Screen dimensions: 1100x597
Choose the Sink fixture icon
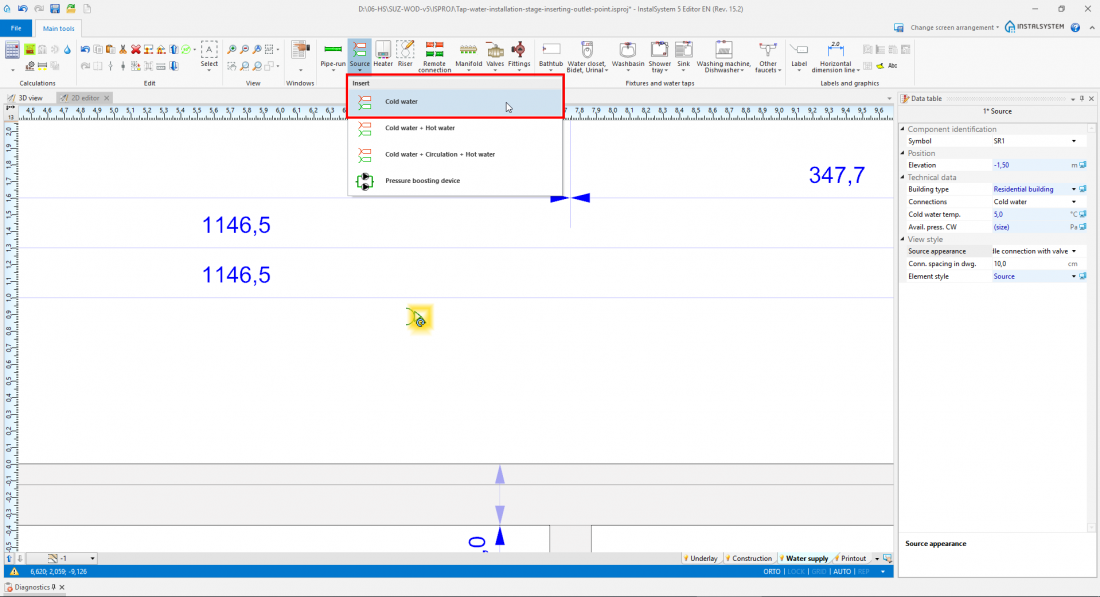click(683, 49)
